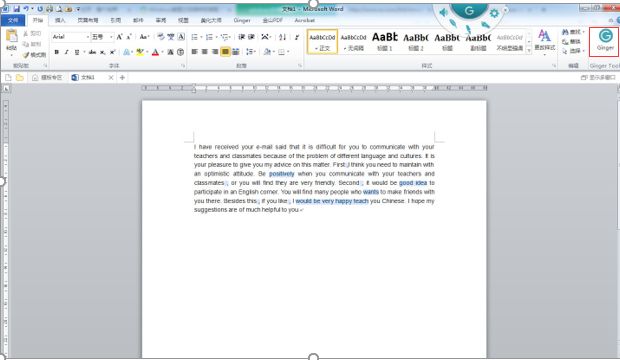The width and height of the screenshot is (620, 360).
Task: Click the Save icon in quick access toolbar
Action: point(17,9)
